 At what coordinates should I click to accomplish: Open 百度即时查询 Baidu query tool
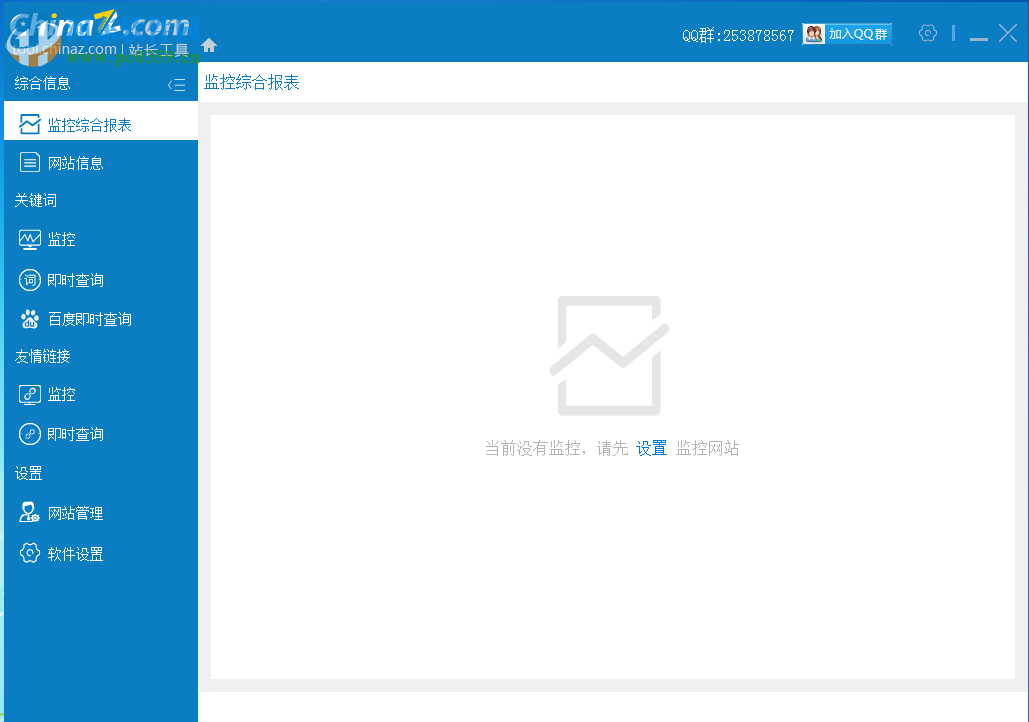(89, 318)
